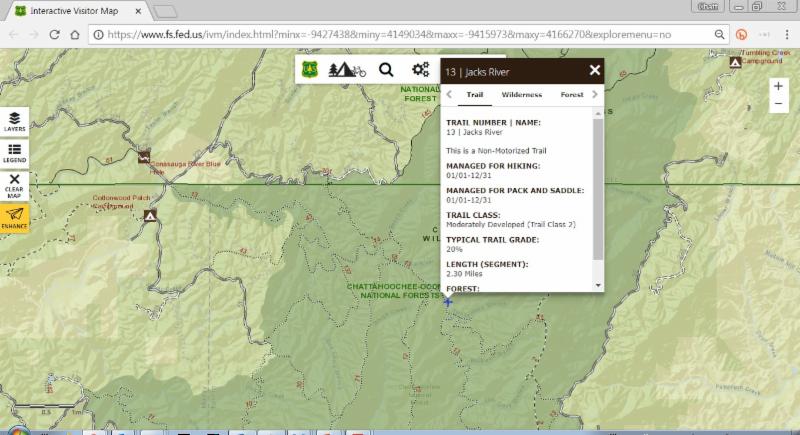
Task: Close the Jacks River info popup
Action: [x=595, y=70]
